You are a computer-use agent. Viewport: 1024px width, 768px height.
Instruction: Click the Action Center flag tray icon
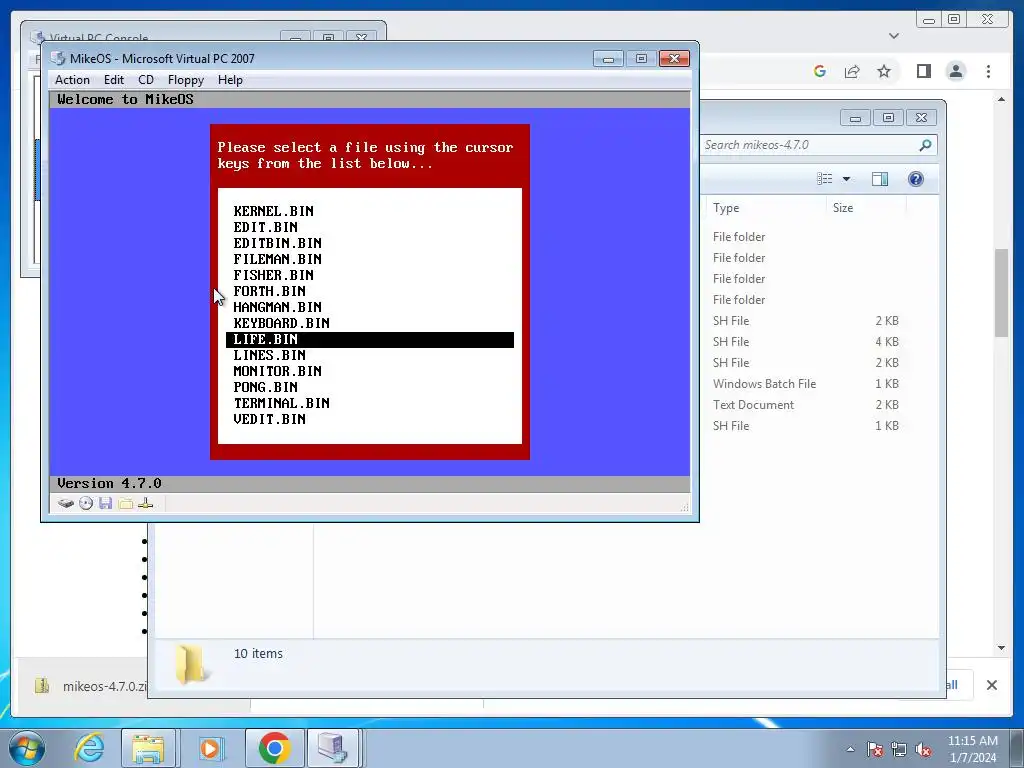(875, 750)
